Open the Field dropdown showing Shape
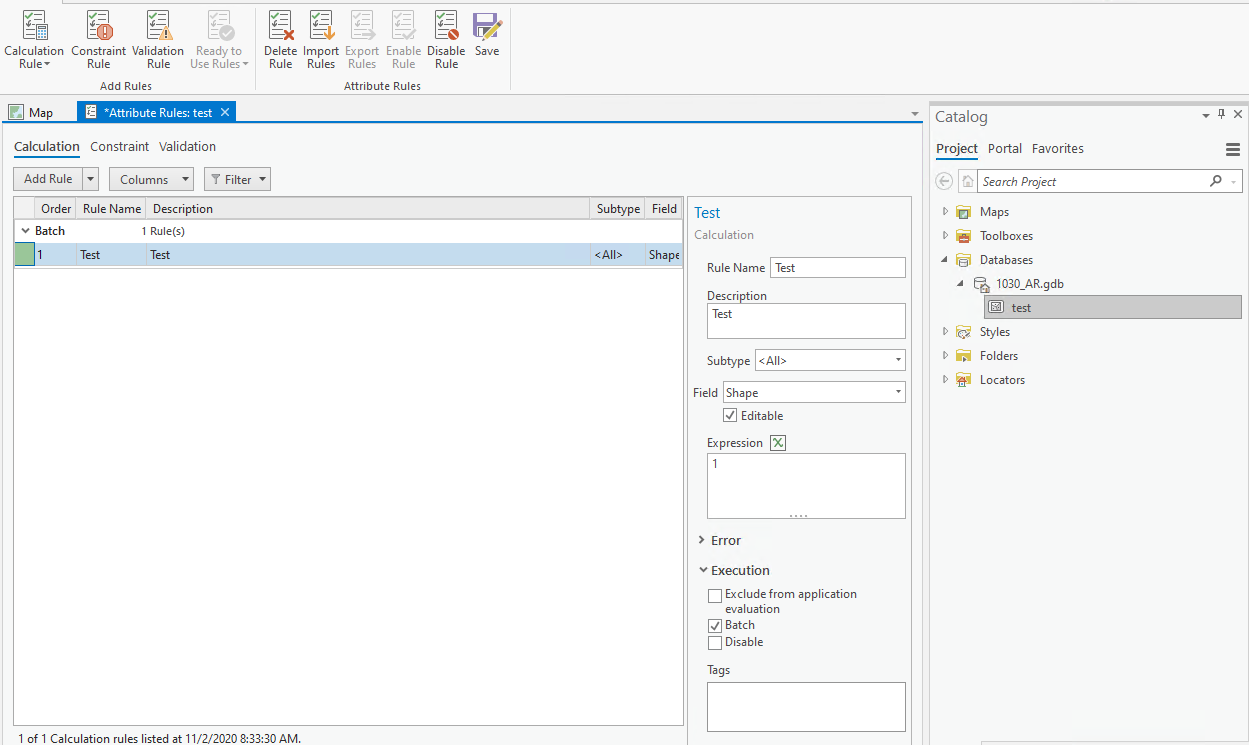 point(813,393)
